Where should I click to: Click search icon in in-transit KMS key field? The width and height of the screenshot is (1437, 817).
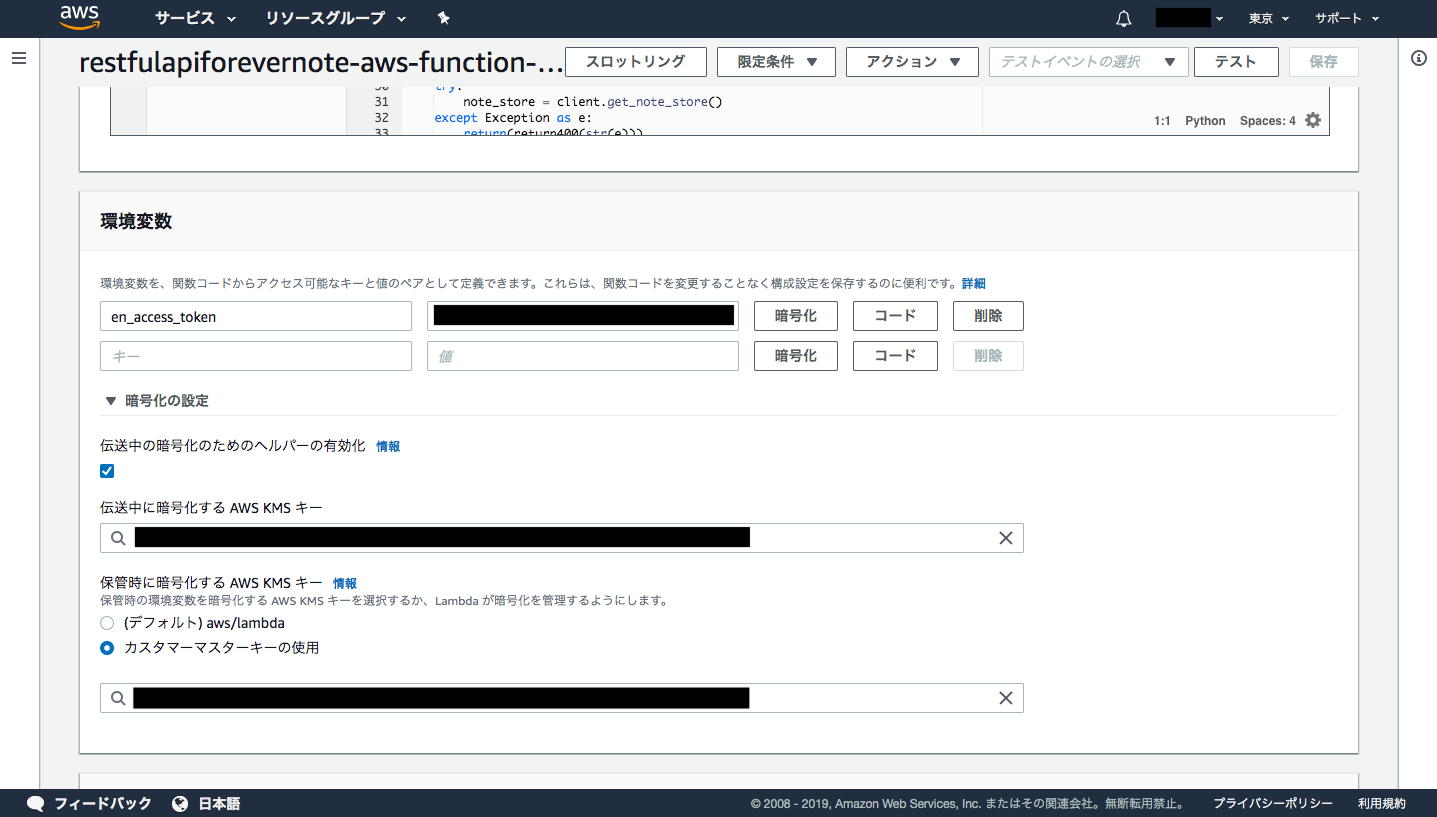pos(118,538)
